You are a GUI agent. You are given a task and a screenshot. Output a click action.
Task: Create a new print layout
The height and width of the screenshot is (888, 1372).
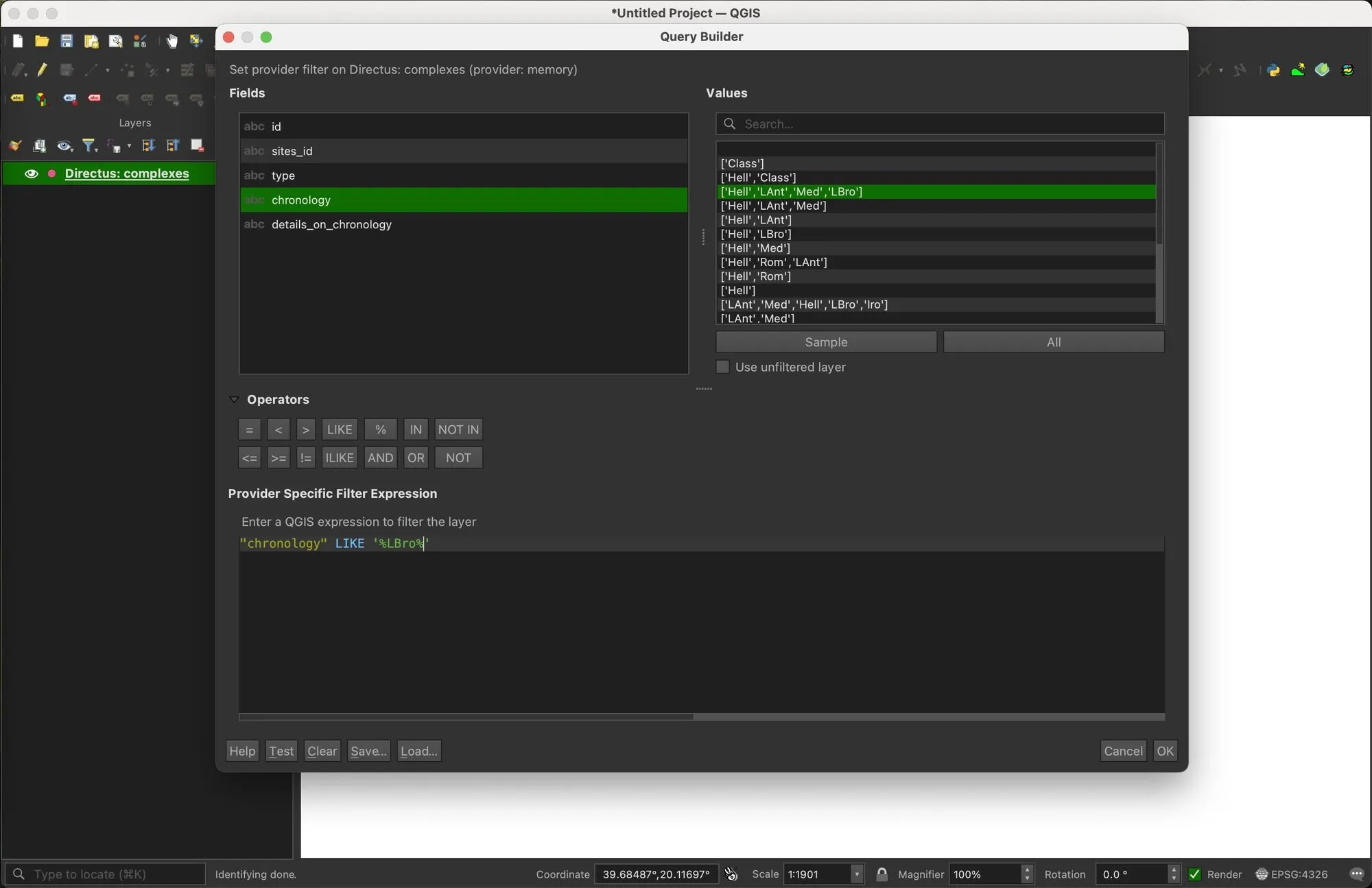91,40
